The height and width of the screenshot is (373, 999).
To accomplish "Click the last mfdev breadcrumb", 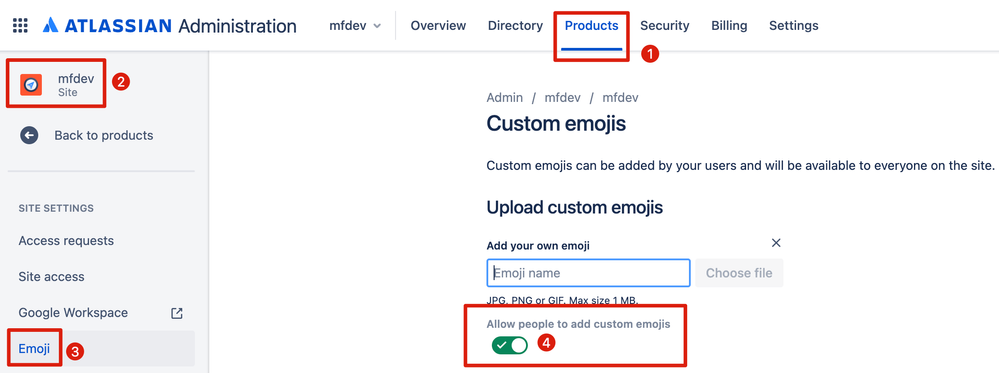I will (621, 98).
